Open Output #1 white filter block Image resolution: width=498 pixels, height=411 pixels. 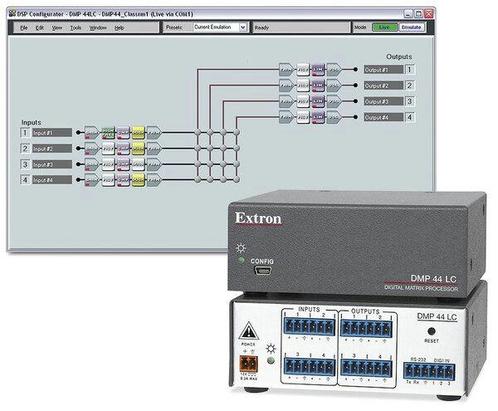303,69
